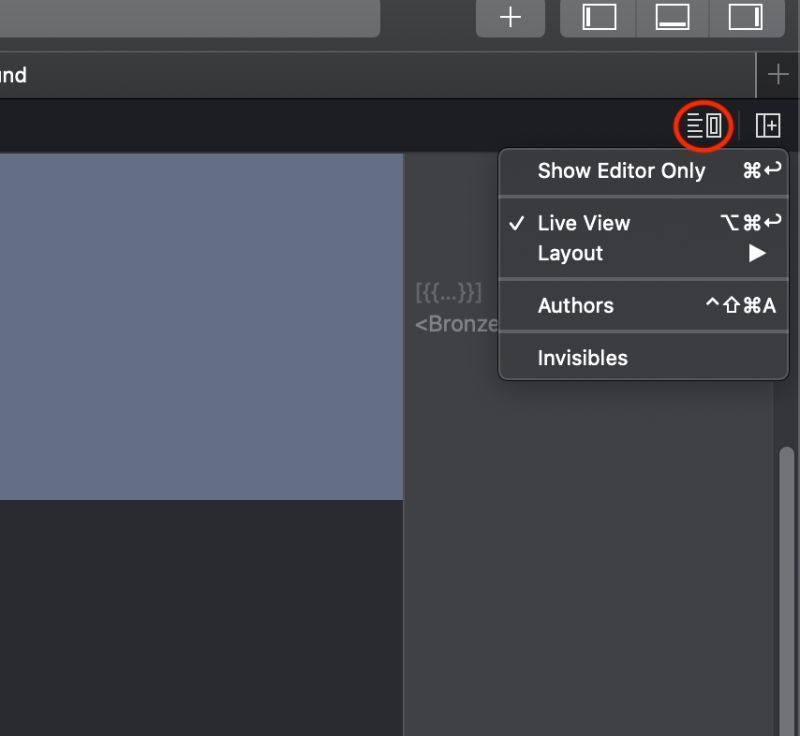
Task: Click the bottom panel layout icon
Action: (671, 18)
